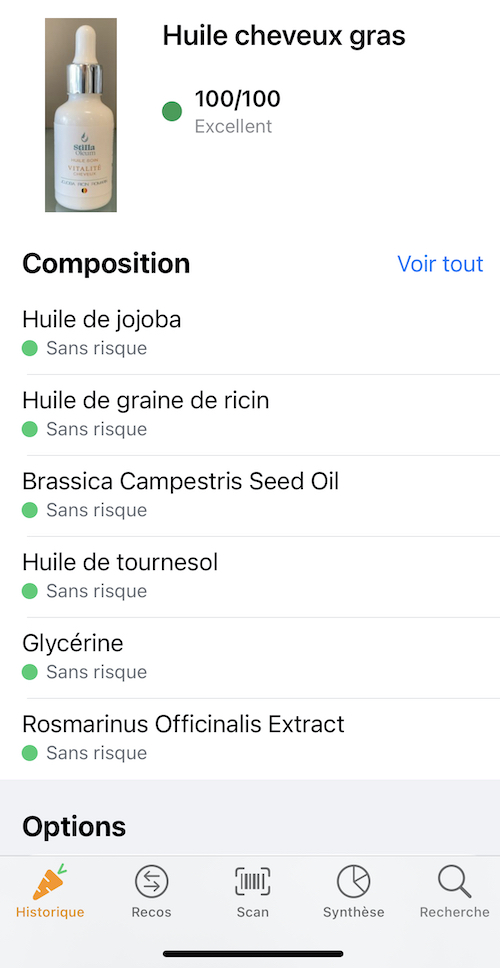Open Rosmarinus Officinalis Extract details
The image size is (500, 968).
(250, 738)
